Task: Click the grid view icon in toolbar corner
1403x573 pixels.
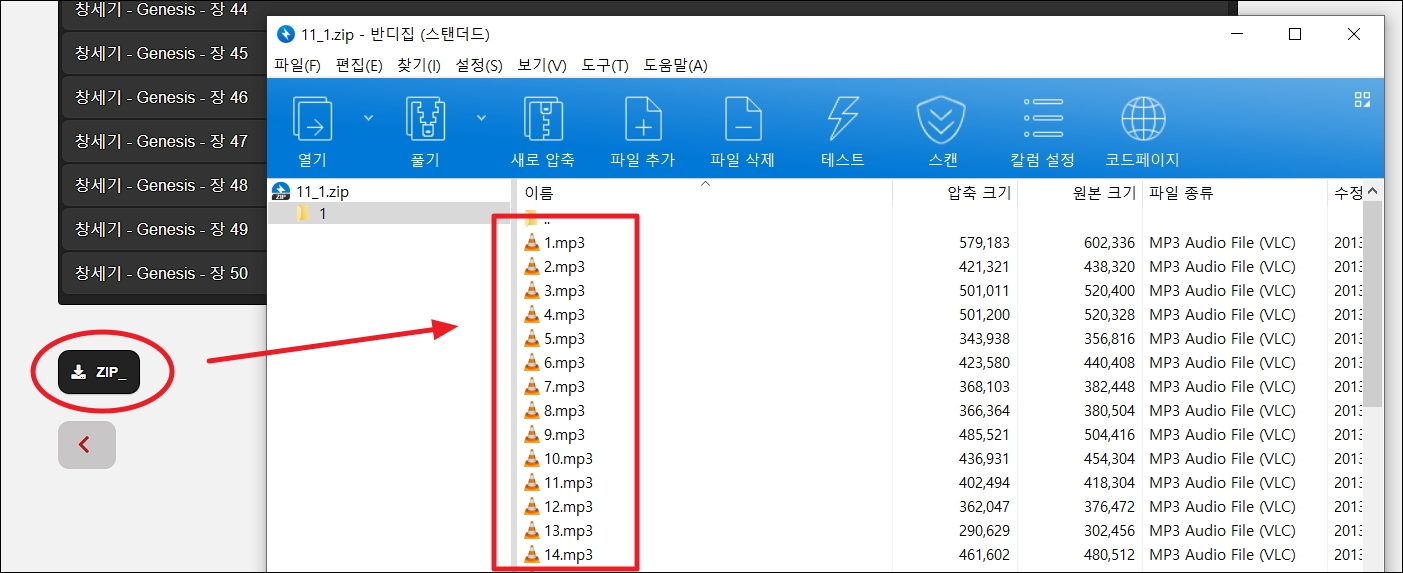Action: [1362, 98]
